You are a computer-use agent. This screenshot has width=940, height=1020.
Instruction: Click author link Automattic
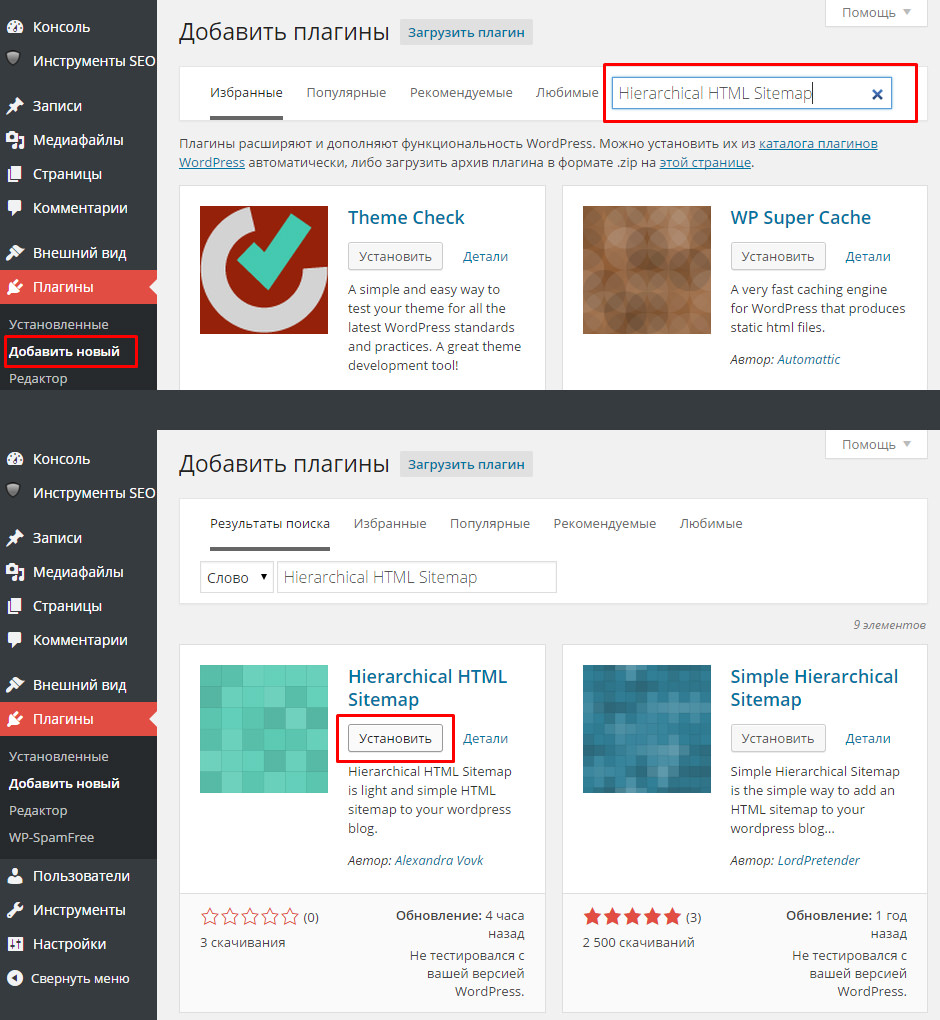pos(809,359)
